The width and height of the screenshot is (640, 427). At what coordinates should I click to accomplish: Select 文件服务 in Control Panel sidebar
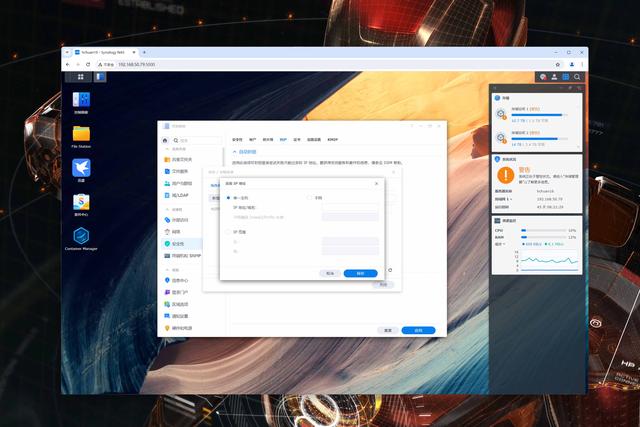(177, 171)
